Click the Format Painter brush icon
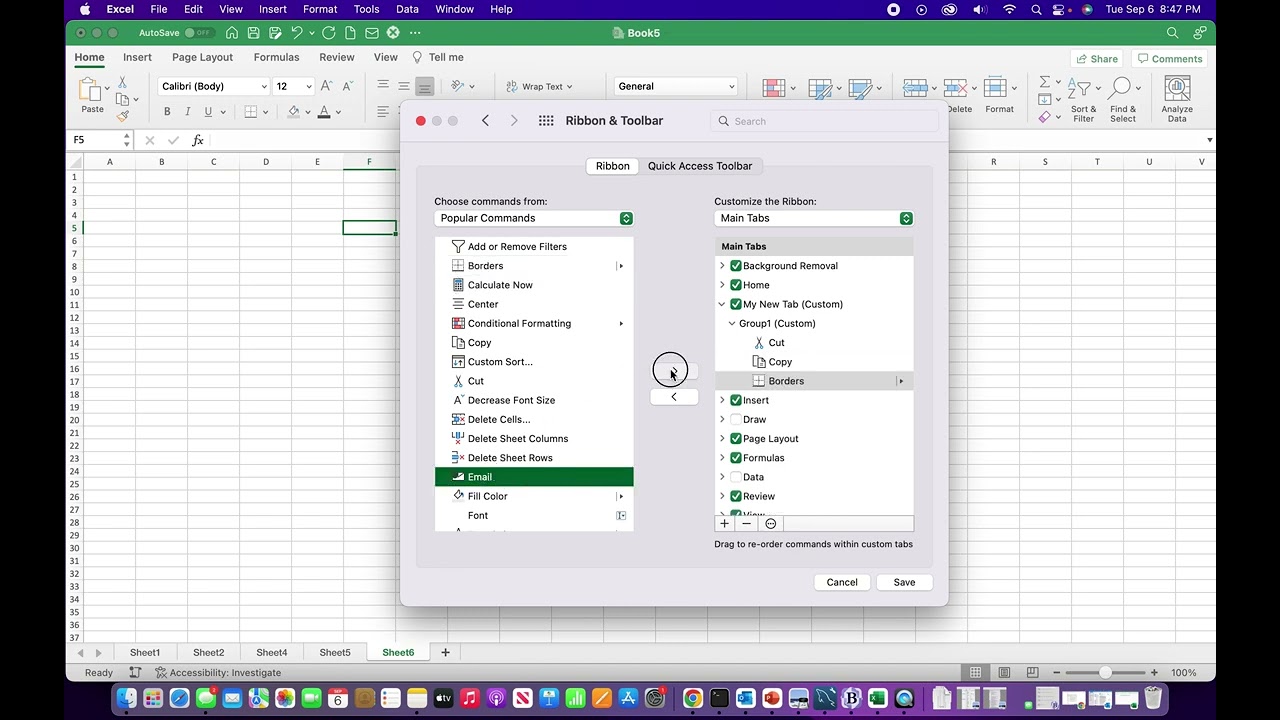Viewport: 1280px width, 720px height. pyautogui.click(x=123, y=116)
